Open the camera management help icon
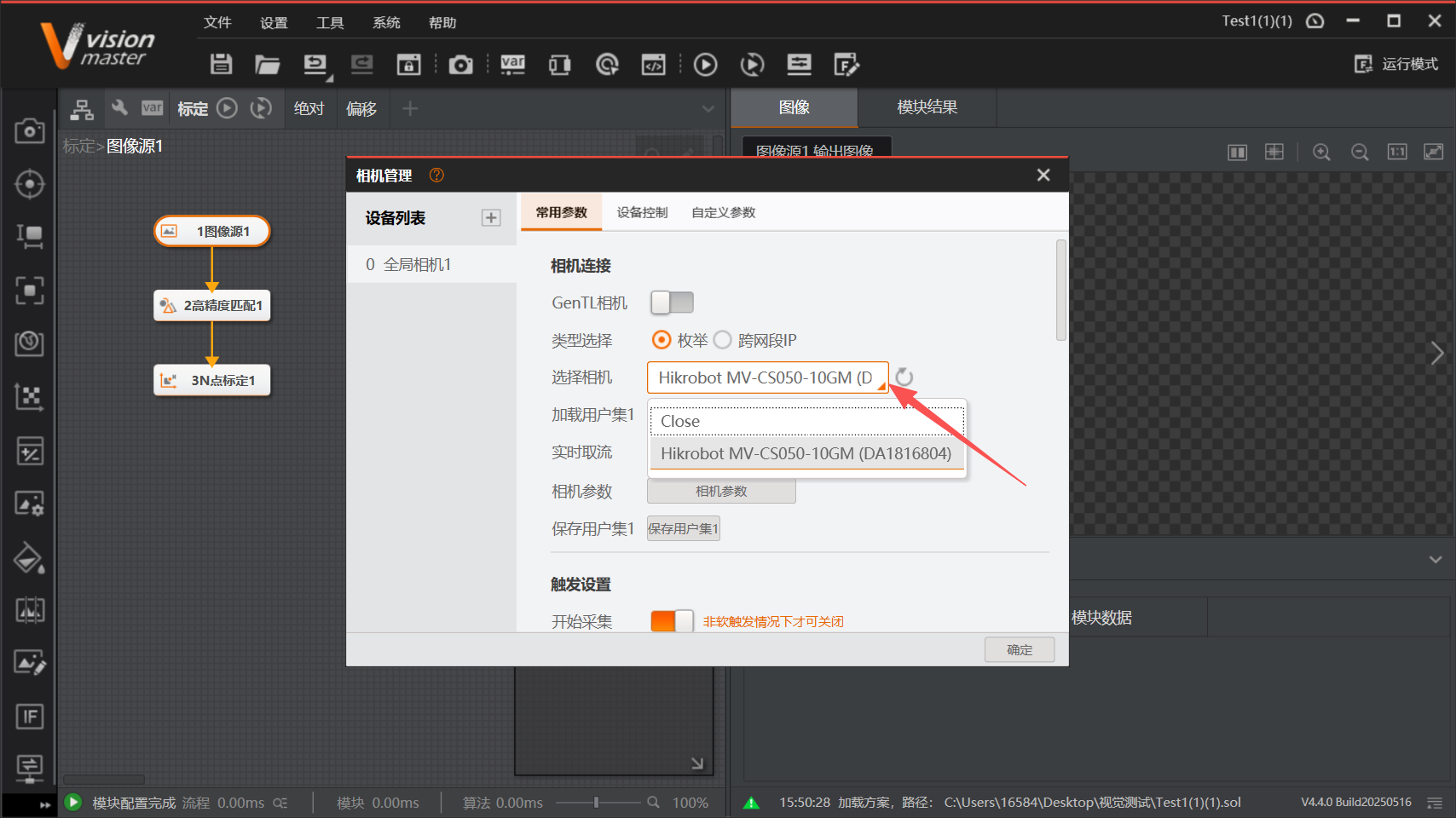 [436, 175]
